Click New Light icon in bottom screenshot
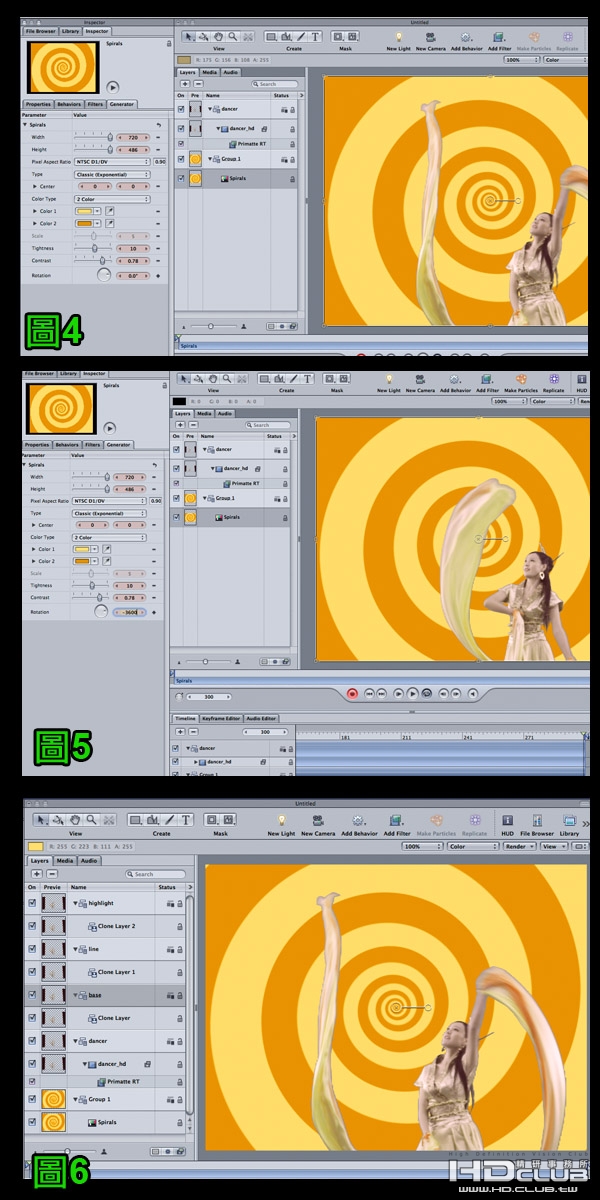 [x=281, y=819]
